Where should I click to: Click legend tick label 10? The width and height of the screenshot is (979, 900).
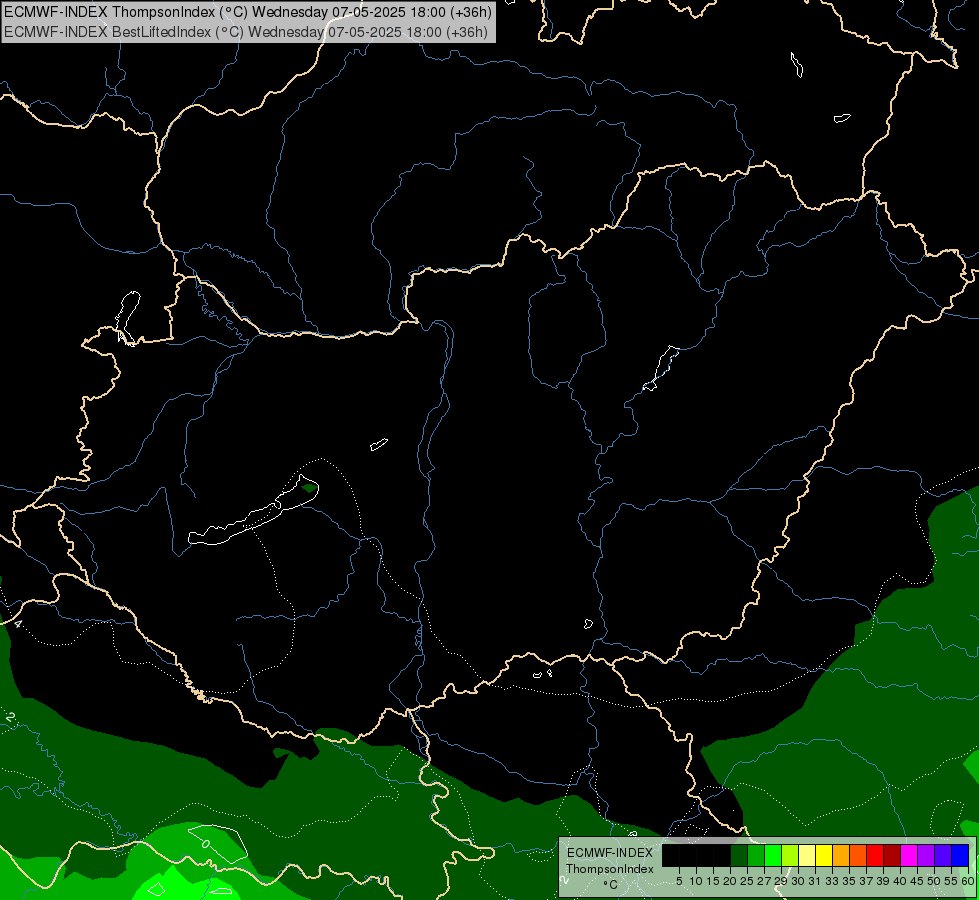(696, 881)
